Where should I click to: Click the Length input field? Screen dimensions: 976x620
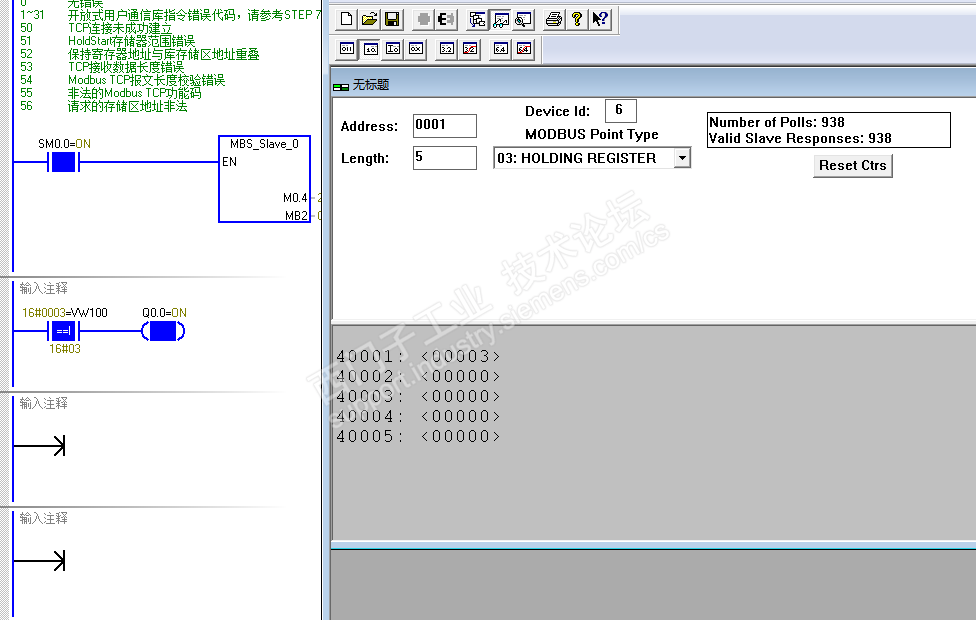(x=445, y=157)
